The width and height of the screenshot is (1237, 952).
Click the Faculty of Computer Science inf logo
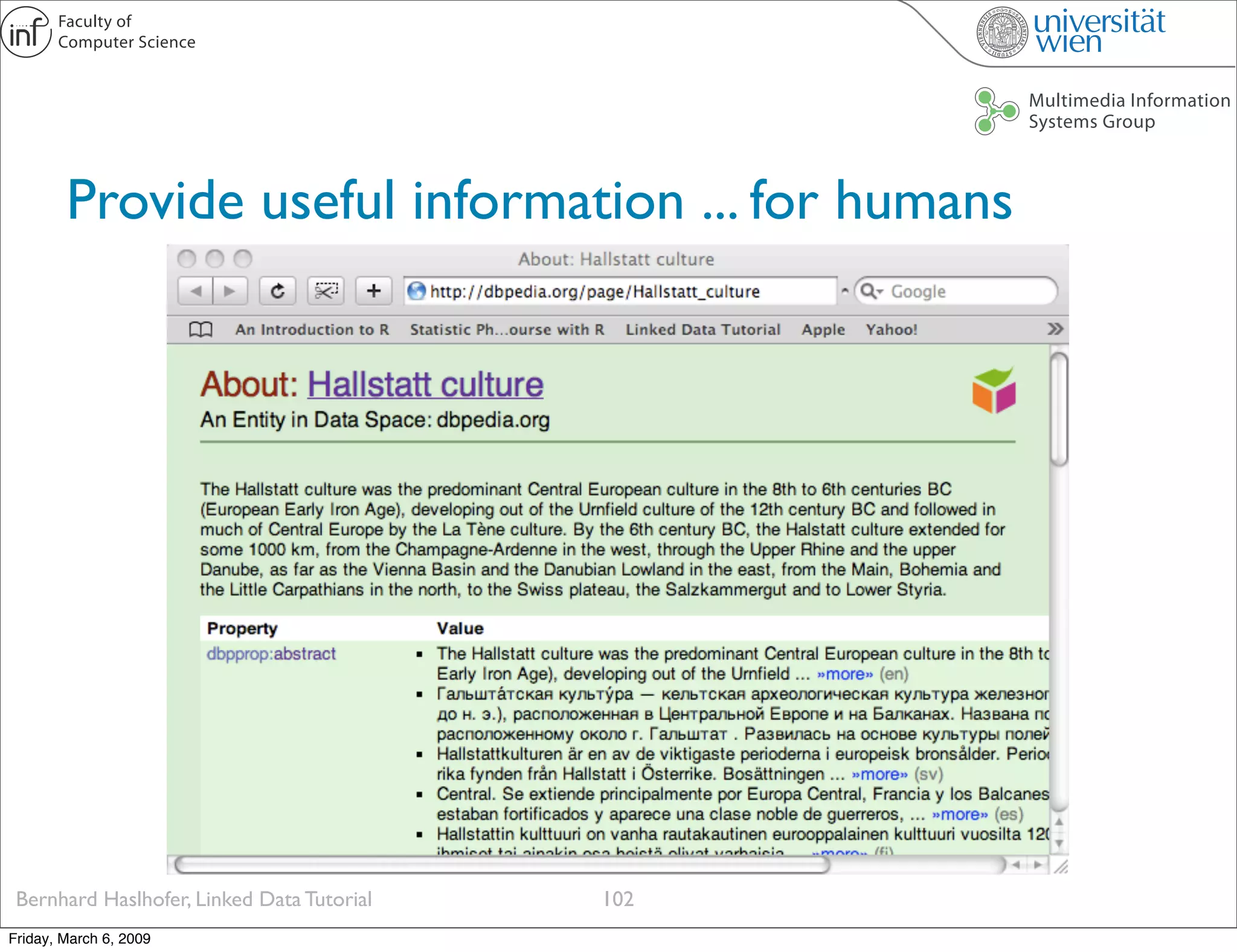pyautogui.click(x=26, y=32)
